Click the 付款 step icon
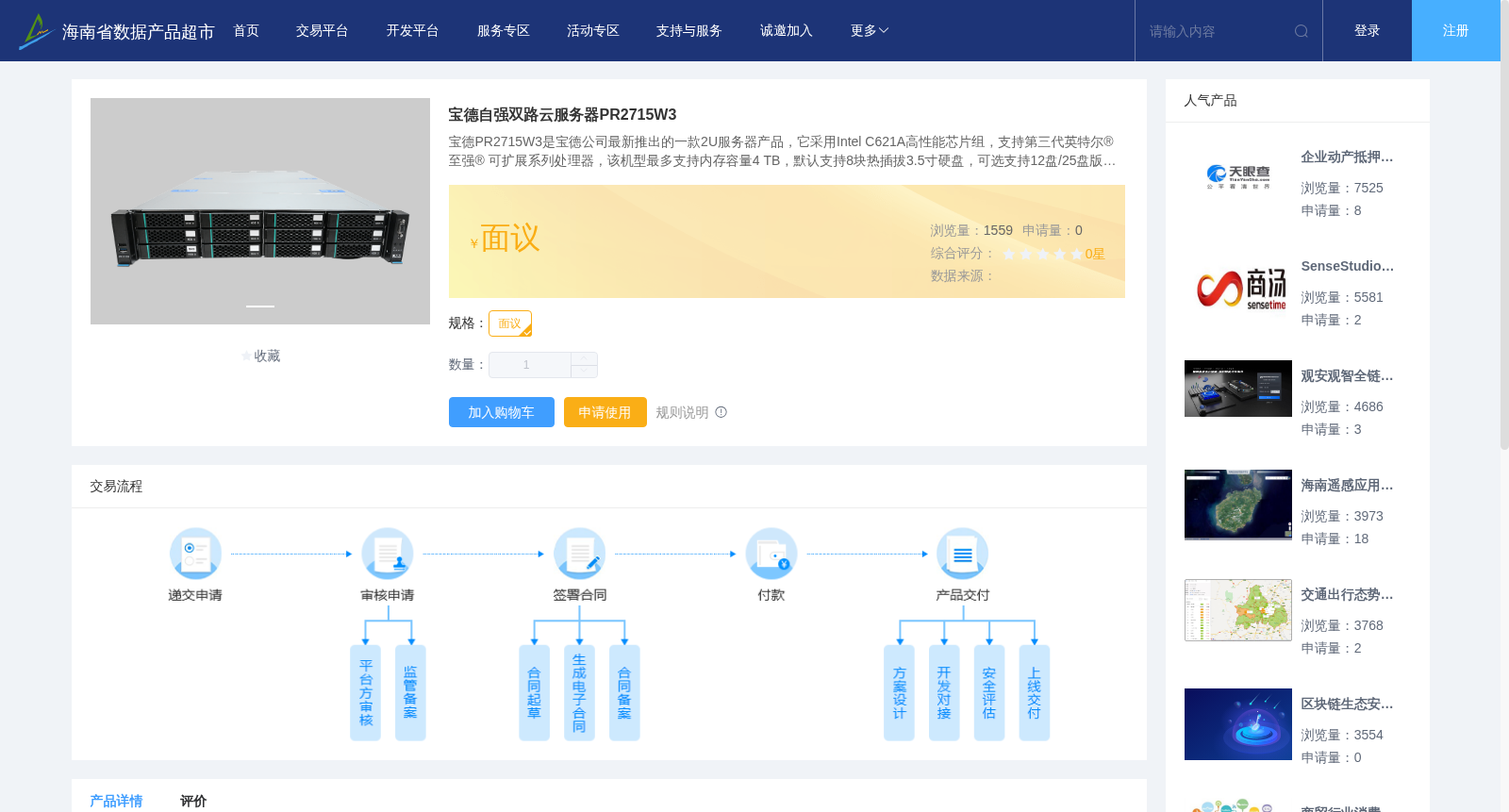 click(771, 554)
